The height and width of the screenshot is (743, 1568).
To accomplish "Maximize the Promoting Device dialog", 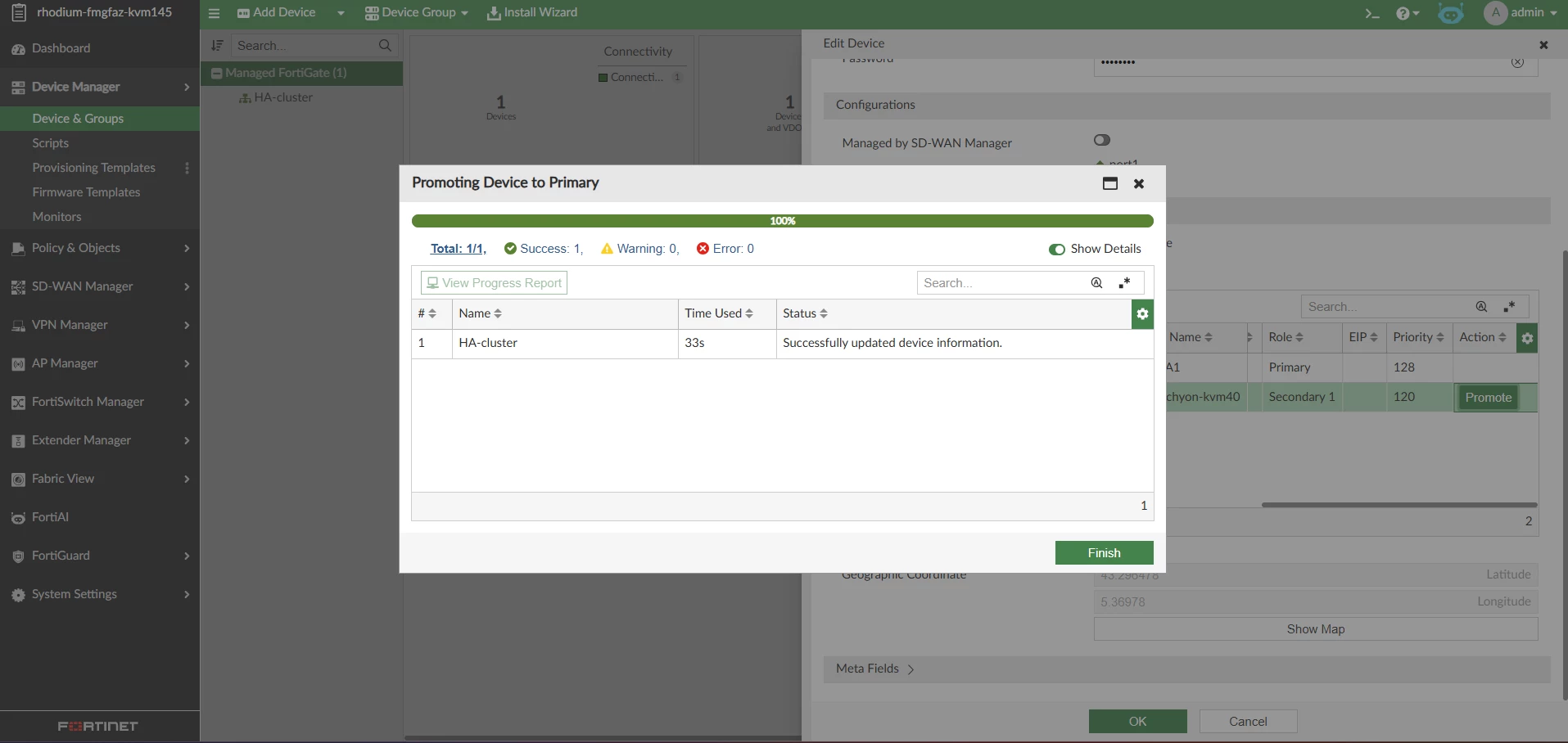I will click(x=1109, y=183).
